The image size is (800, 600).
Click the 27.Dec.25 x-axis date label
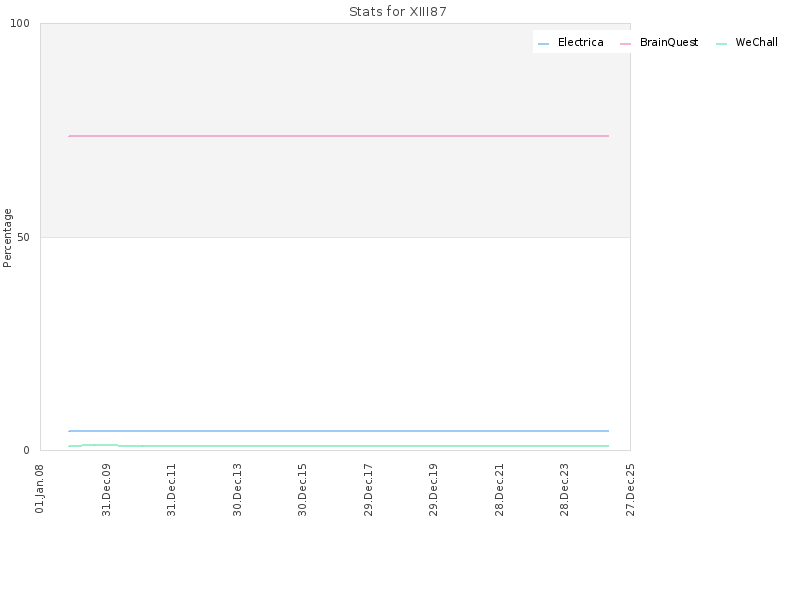point(630,490)
